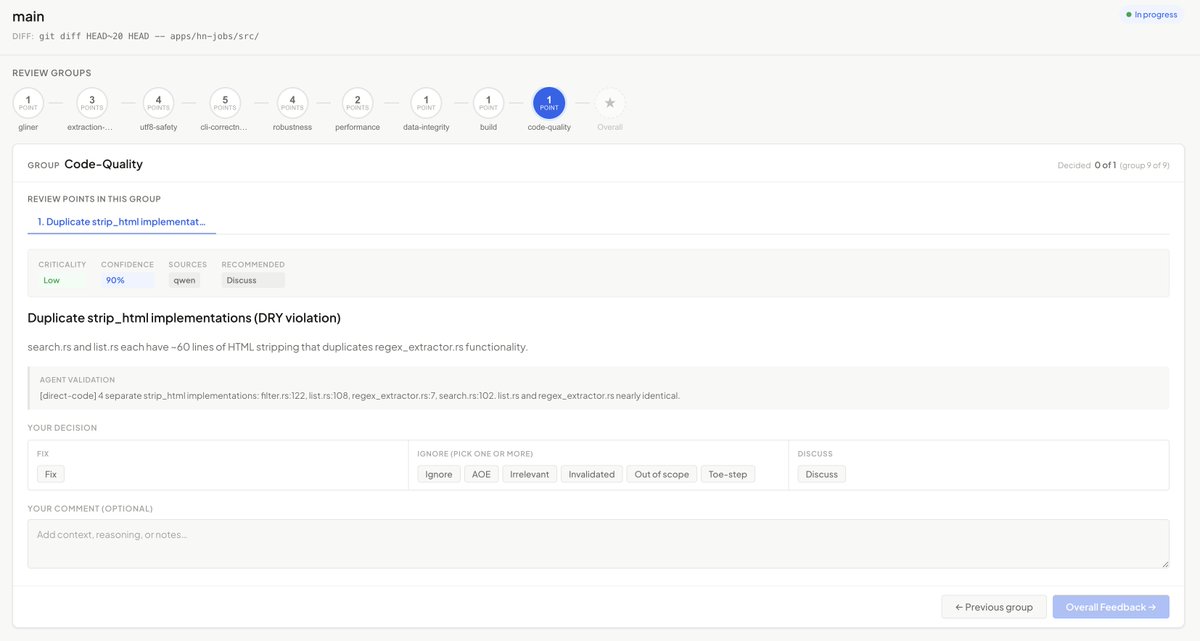Choose the Discuss decision button

pyautogui.click(x=821, y=474)
